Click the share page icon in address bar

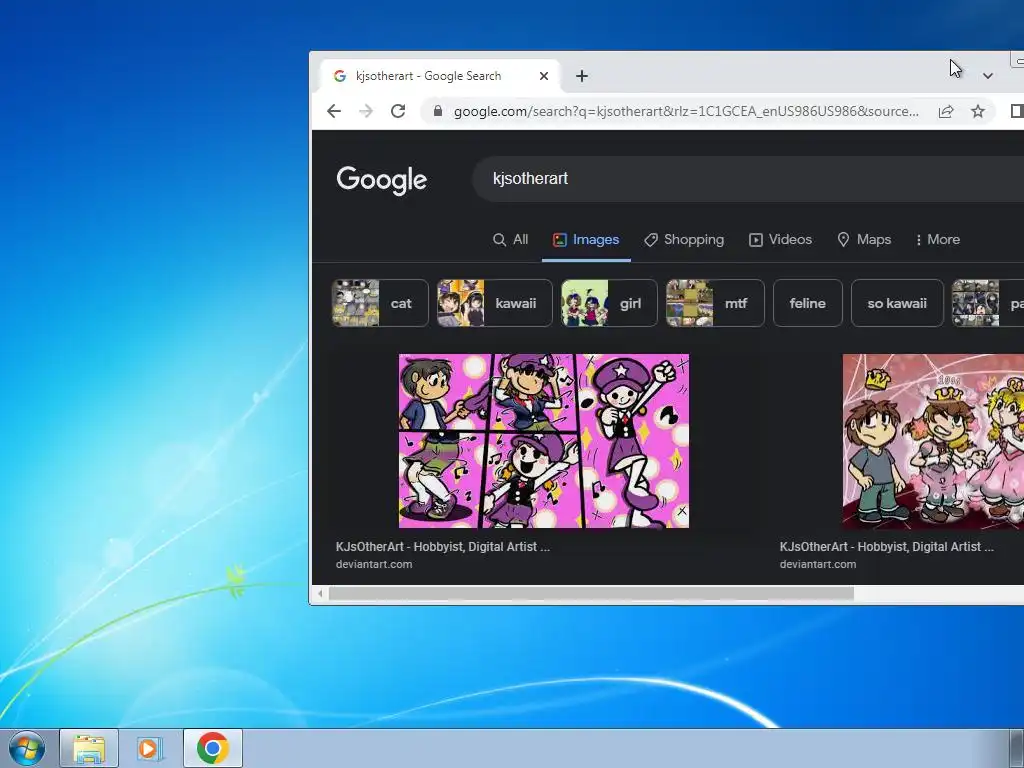(946, 112)
